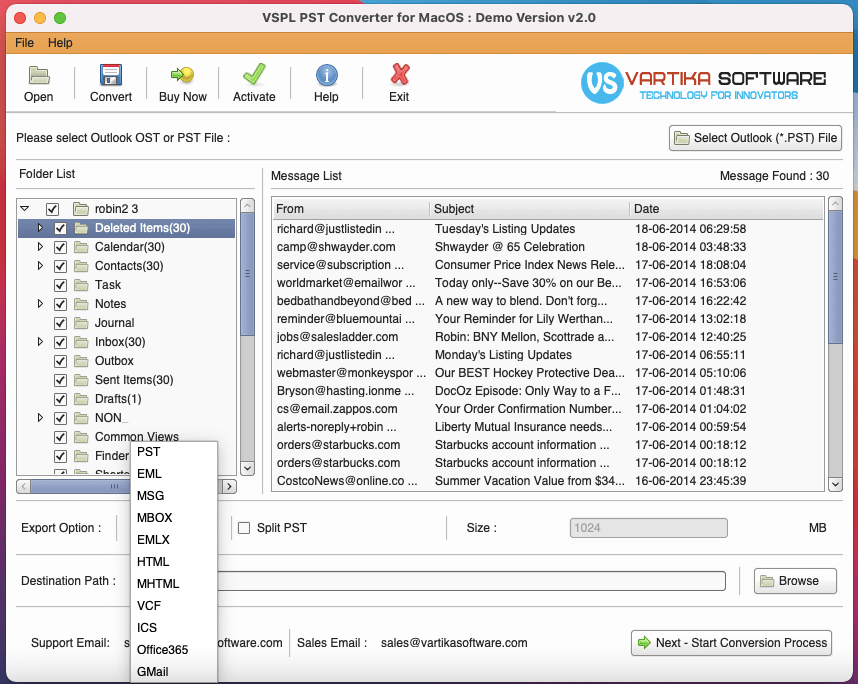Click the Size input field showing 1024
This screenshot has height=684, width=858.
click(648, 528)
